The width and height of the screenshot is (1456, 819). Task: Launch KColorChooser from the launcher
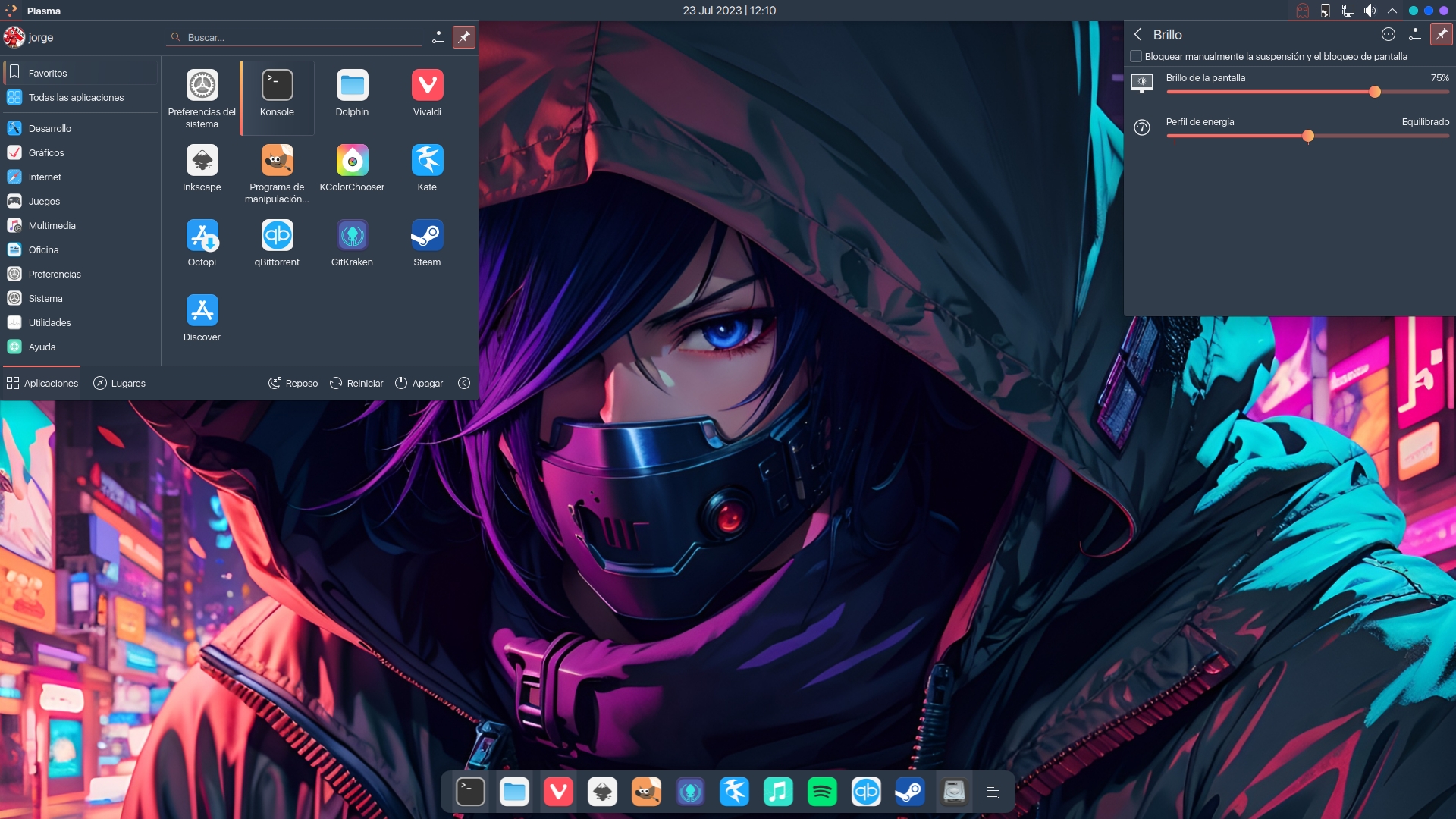coord(352,173)
